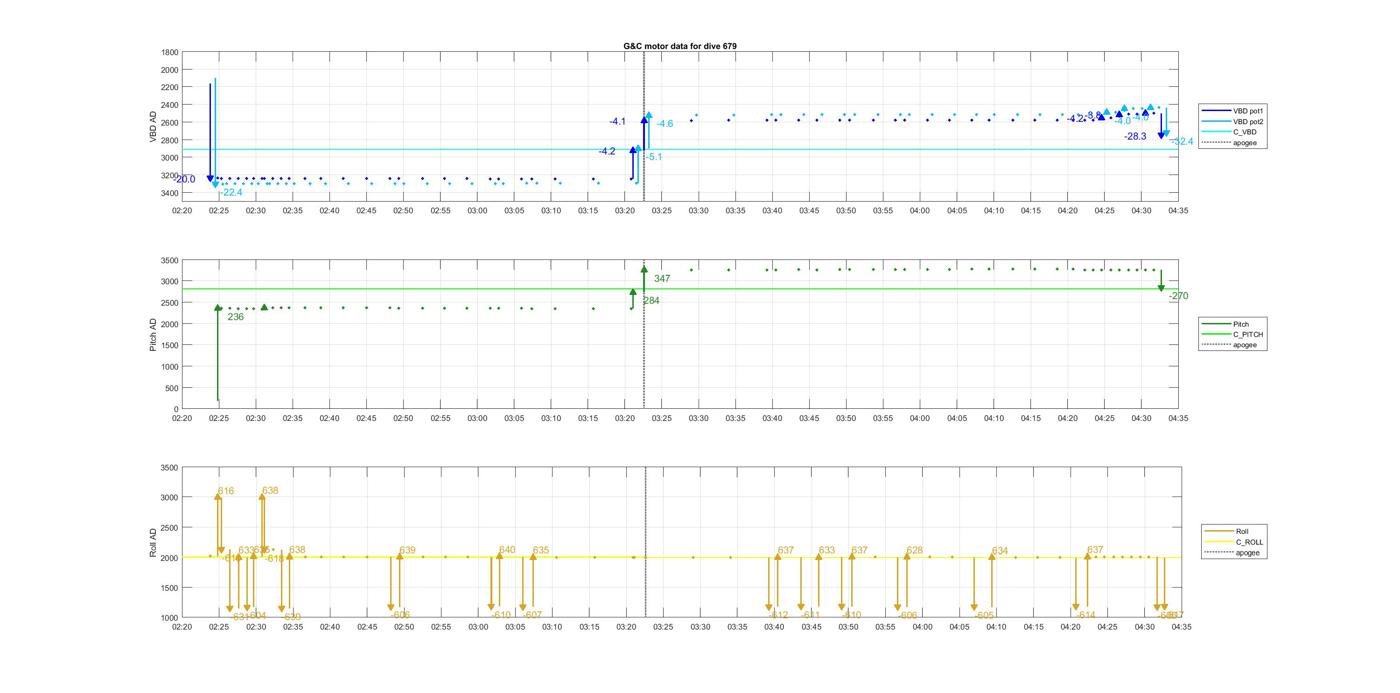This screenshot has height=693, width=1400.
Task: Click the '640' roll data label
Action: tap(507, 550)
